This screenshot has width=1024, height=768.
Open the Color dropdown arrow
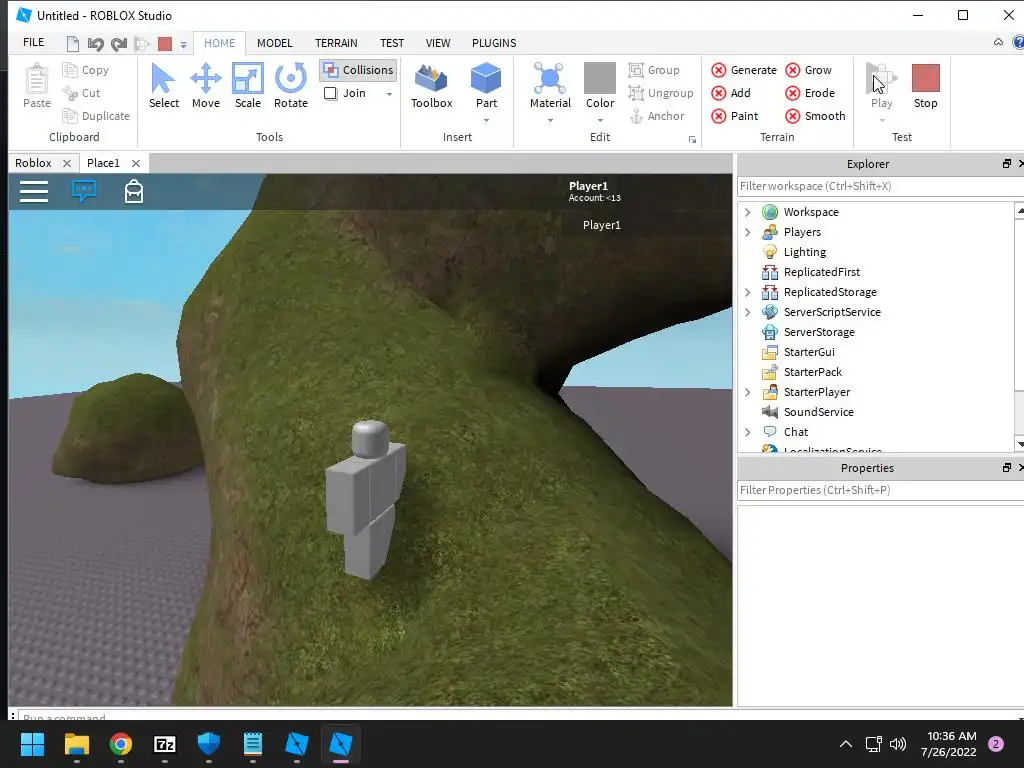click(600, 120)
